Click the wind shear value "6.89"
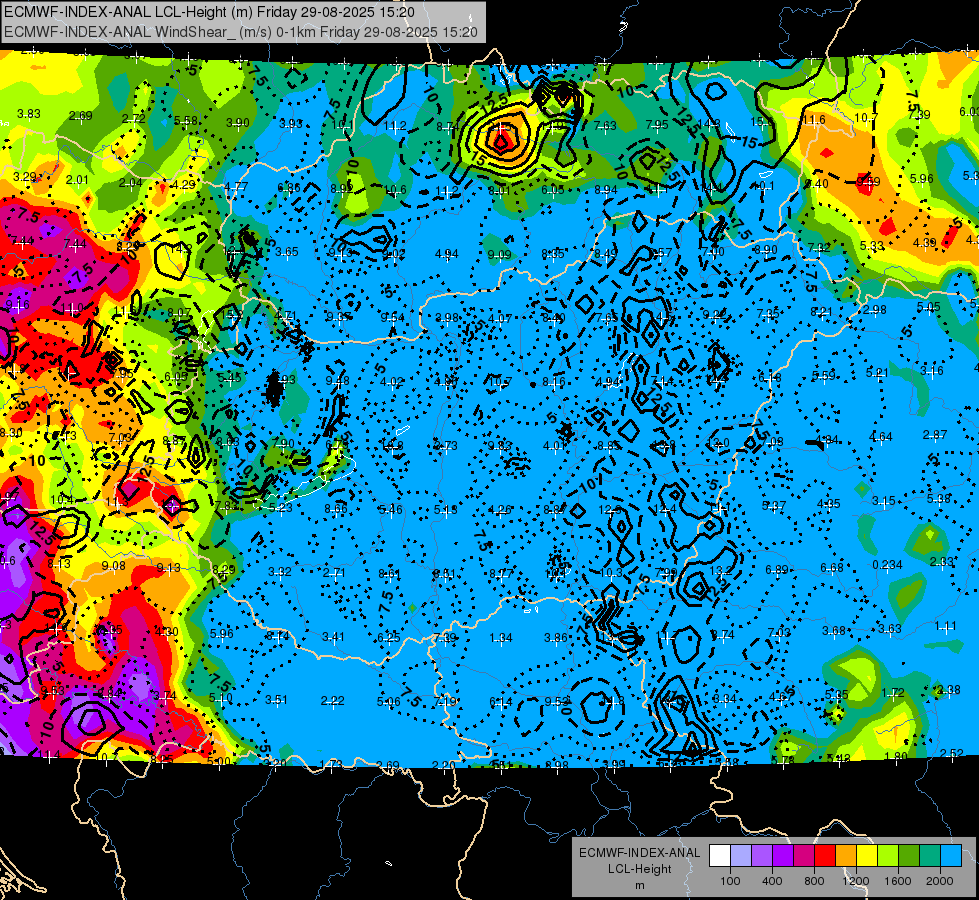Viewport: 979px width, 900px height. click(777, 570)
